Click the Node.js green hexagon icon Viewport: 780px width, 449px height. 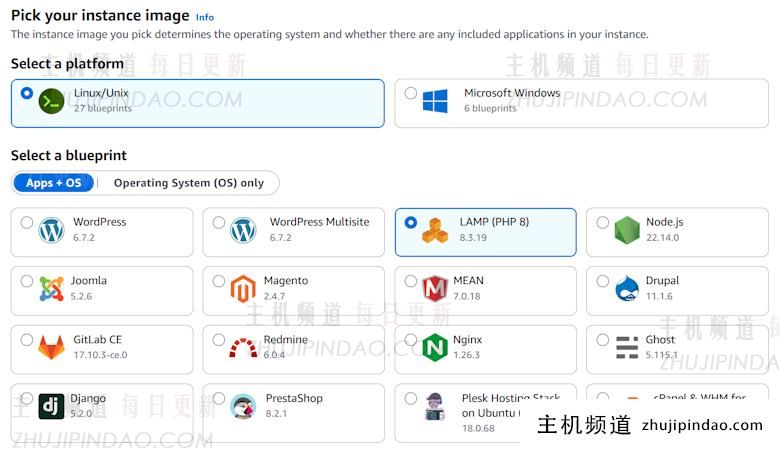(x=627, y=231)
